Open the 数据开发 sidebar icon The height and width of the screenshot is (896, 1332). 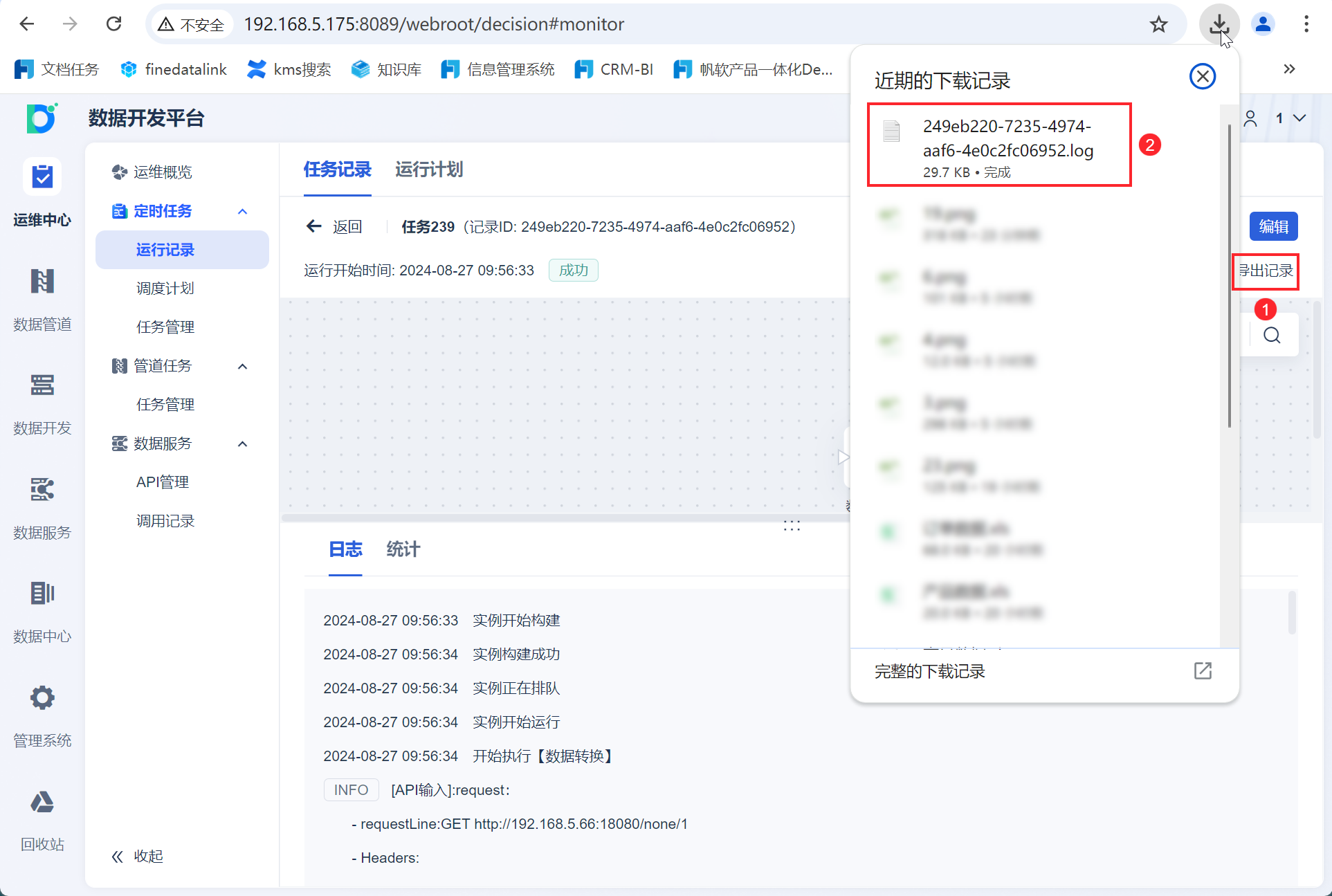click(x=42, y=385)
